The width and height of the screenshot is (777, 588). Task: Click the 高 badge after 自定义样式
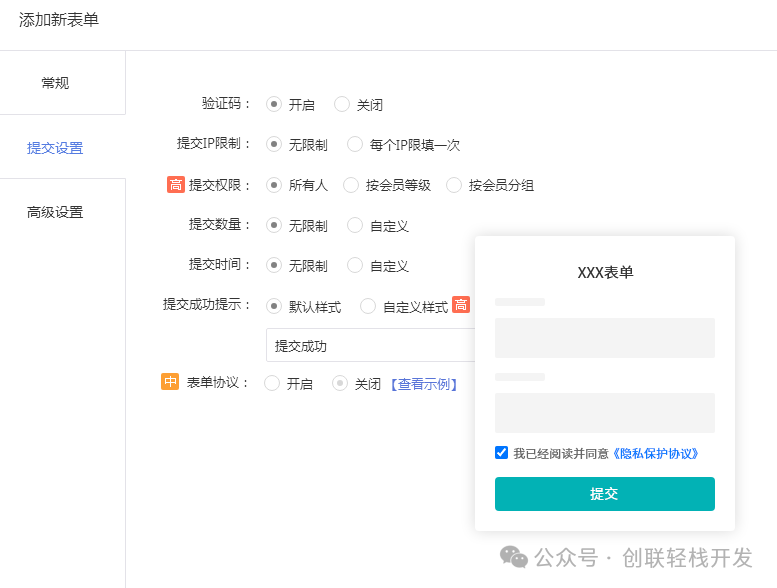(461, 305)
